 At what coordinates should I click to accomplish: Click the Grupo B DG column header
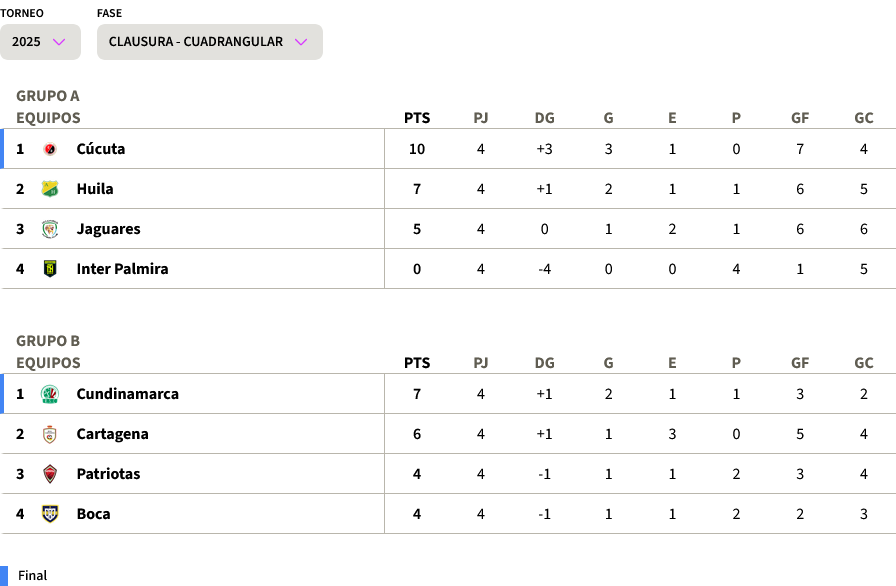(544, 363)
